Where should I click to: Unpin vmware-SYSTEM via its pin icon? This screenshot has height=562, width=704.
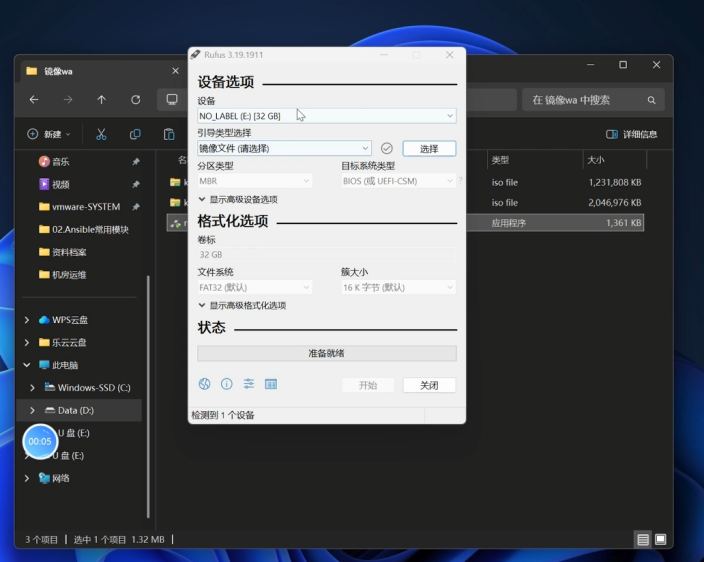(136, 207)
